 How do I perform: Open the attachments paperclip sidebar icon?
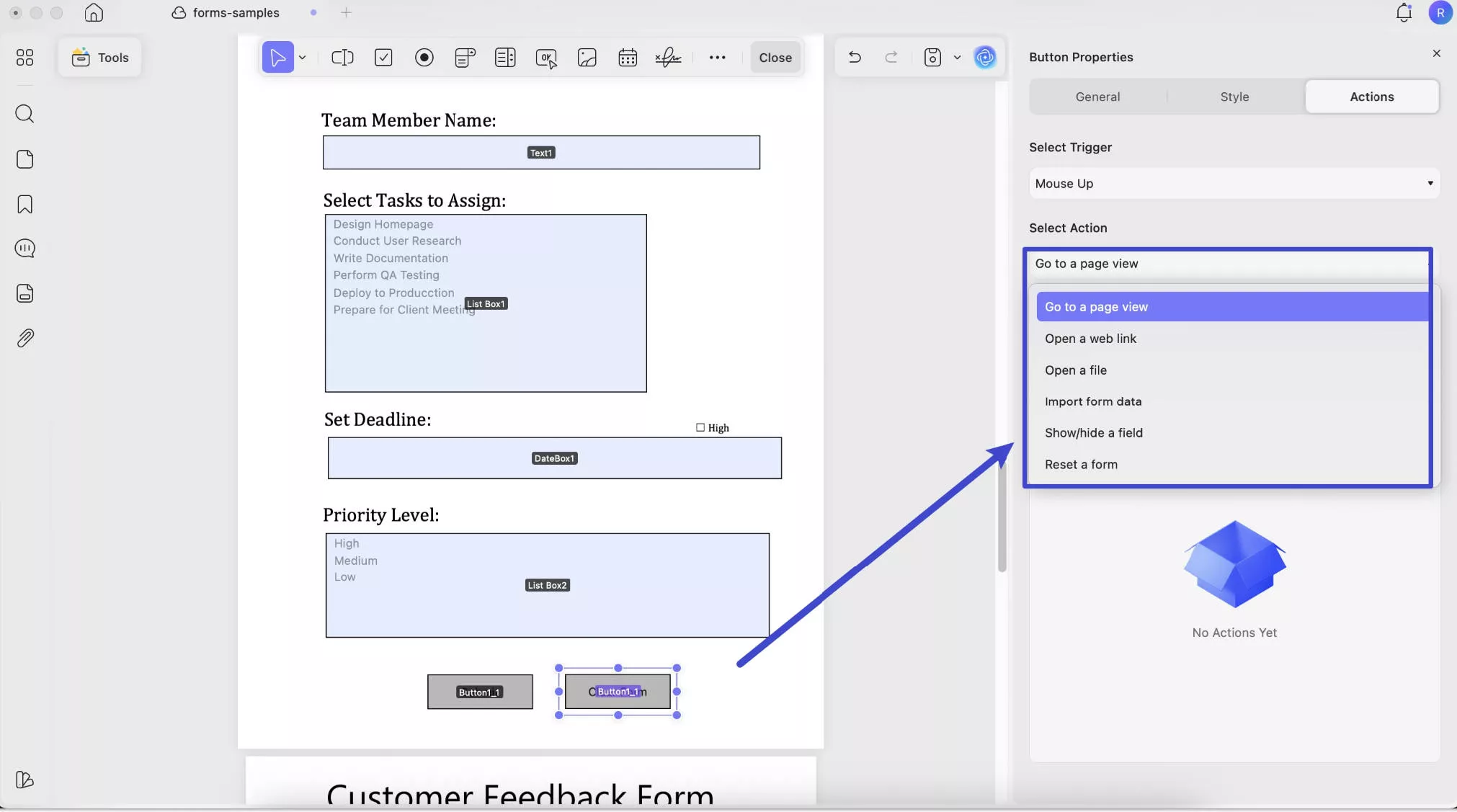(x=24, y=338)
